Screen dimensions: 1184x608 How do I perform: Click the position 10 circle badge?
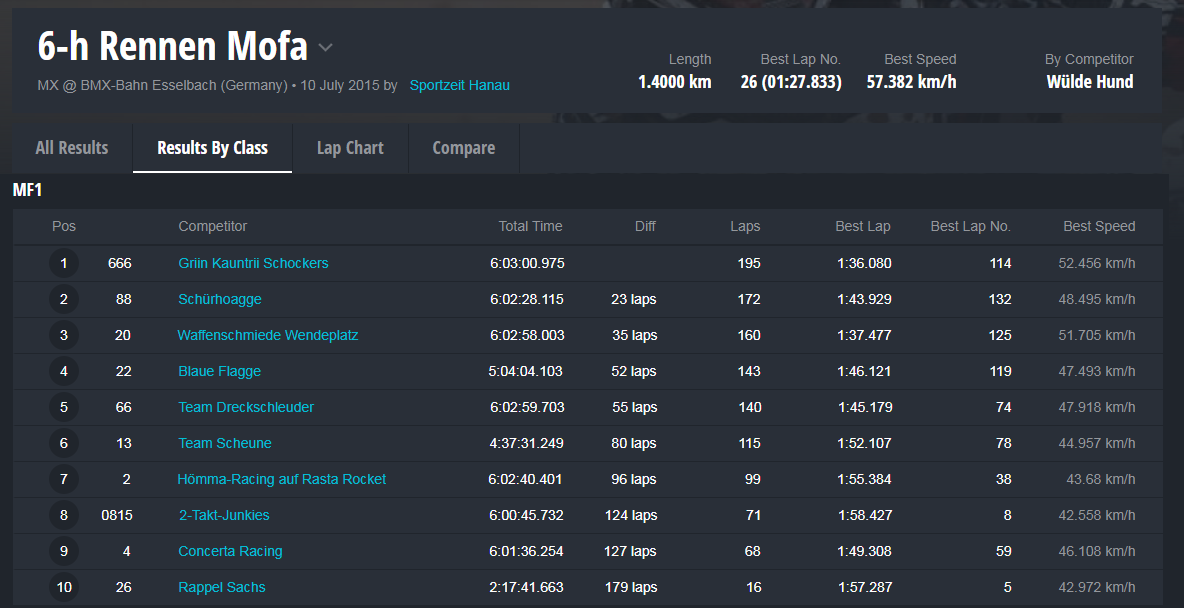(x=64, y=587)
